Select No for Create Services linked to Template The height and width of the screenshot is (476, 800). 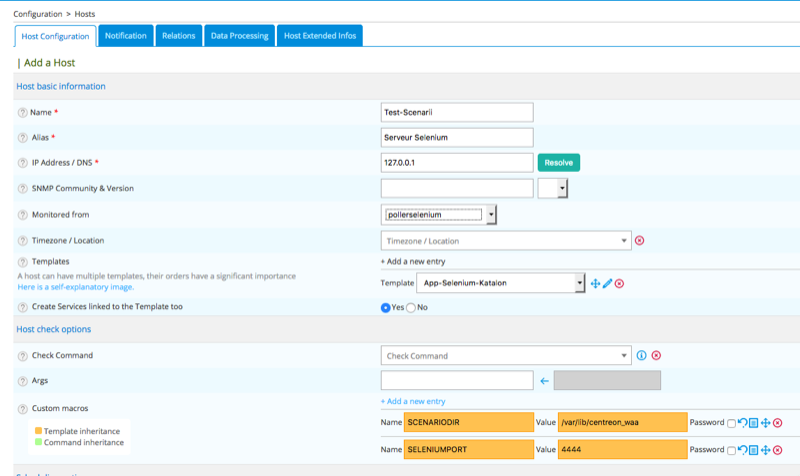pos(410,307)
